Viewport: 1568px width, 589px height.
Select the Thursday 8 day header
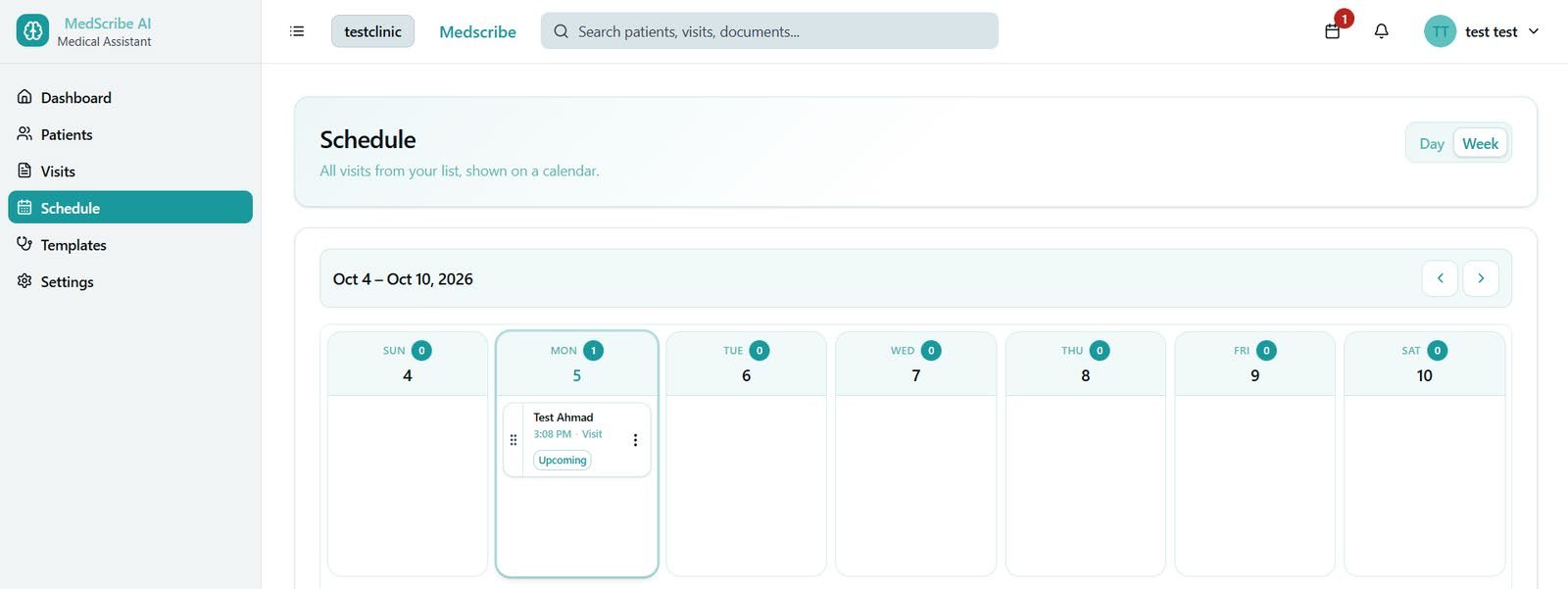(x=1085, y=364)
